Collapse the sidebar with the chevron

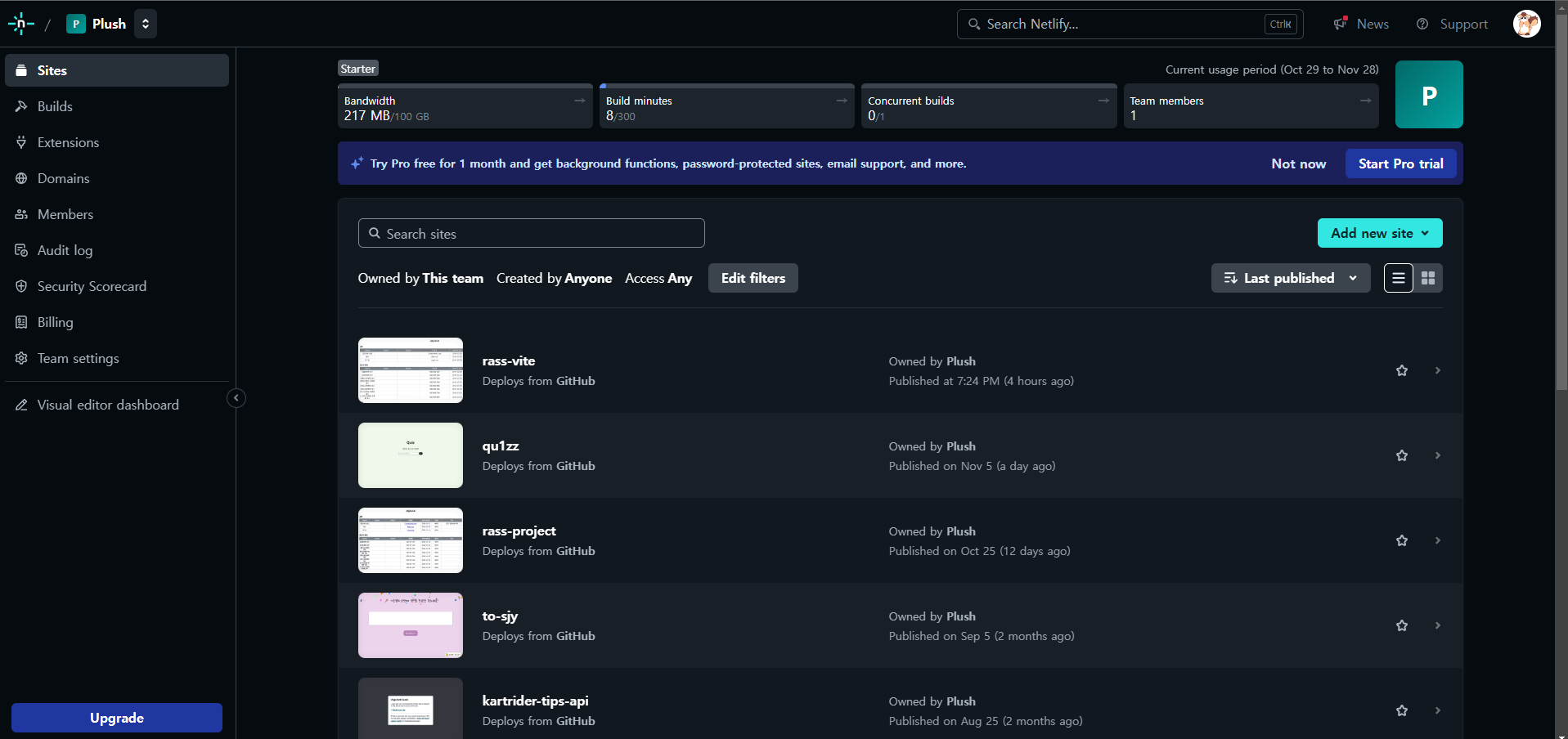(x=236, y=398)
